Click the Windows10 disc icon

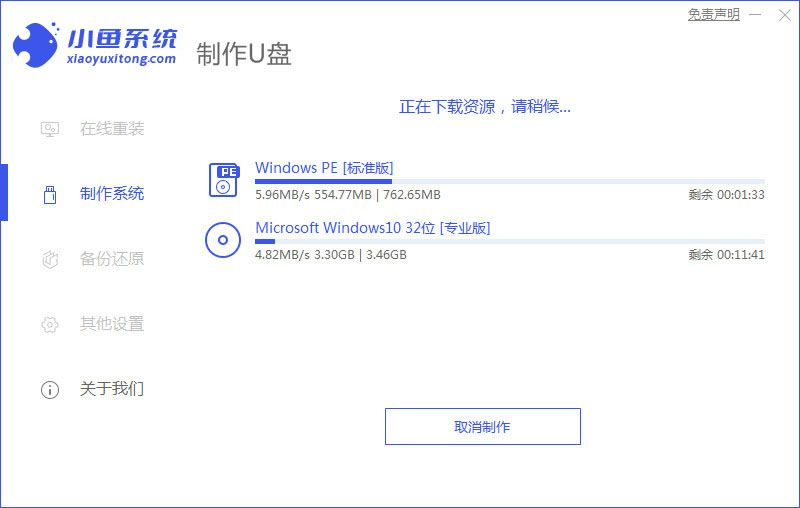pyautogui.click(x=223, y=240)
